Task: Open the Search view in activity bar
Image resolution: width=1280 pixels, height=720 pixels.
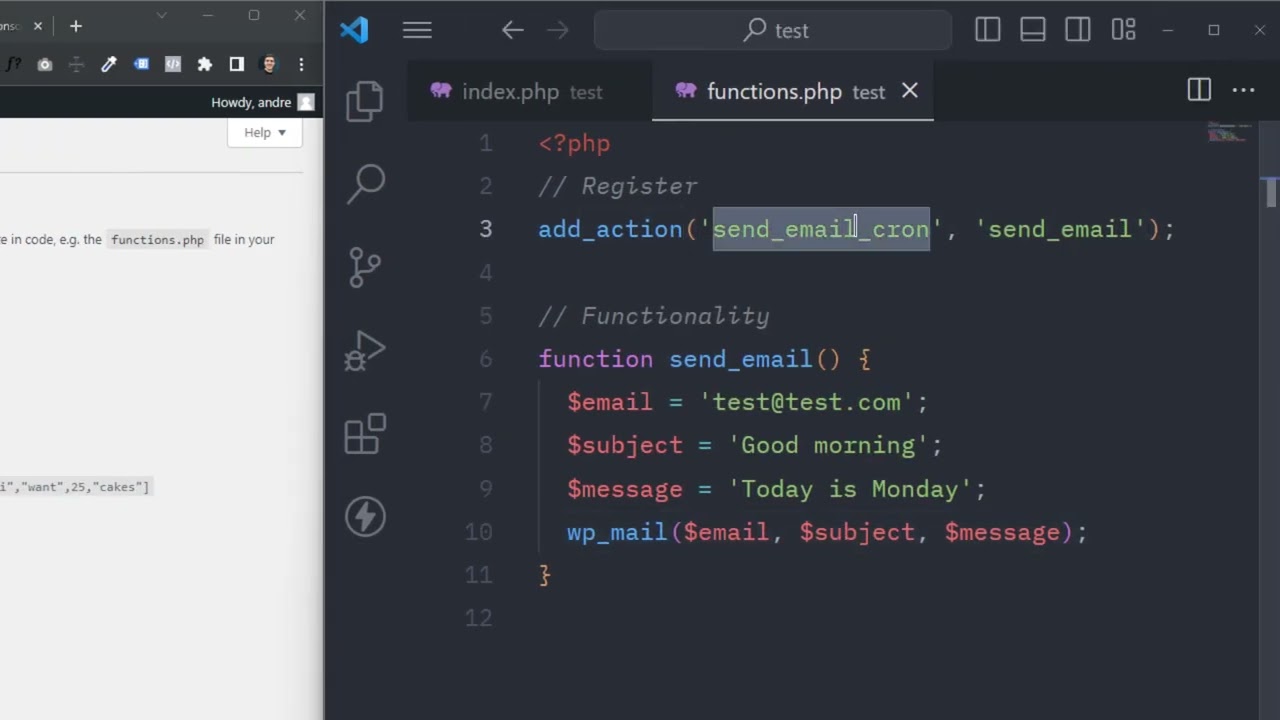Action: point(365,184)
